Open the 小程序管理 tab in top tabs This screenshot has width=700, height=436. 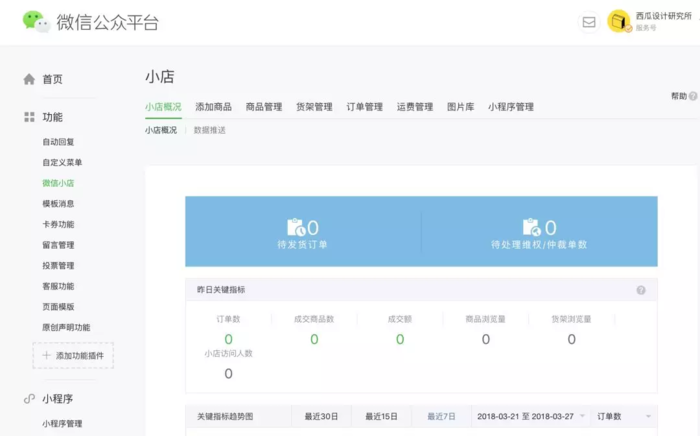pos(511,107)
